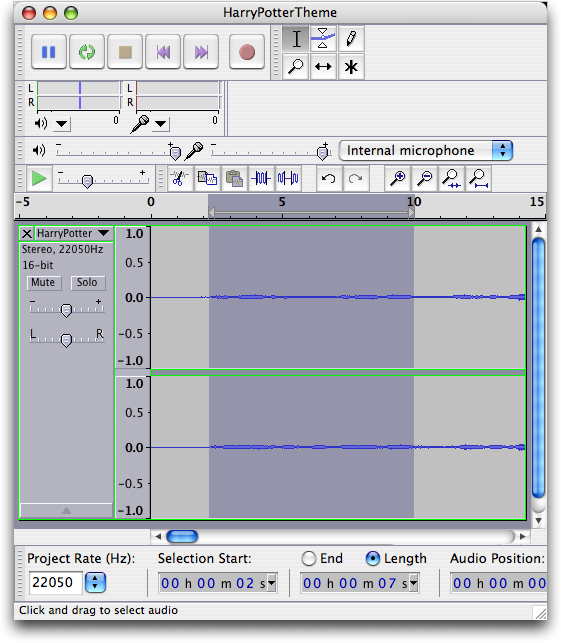Click the Project Rate 22050 field

pyautogui.click(x=55, y=582)
